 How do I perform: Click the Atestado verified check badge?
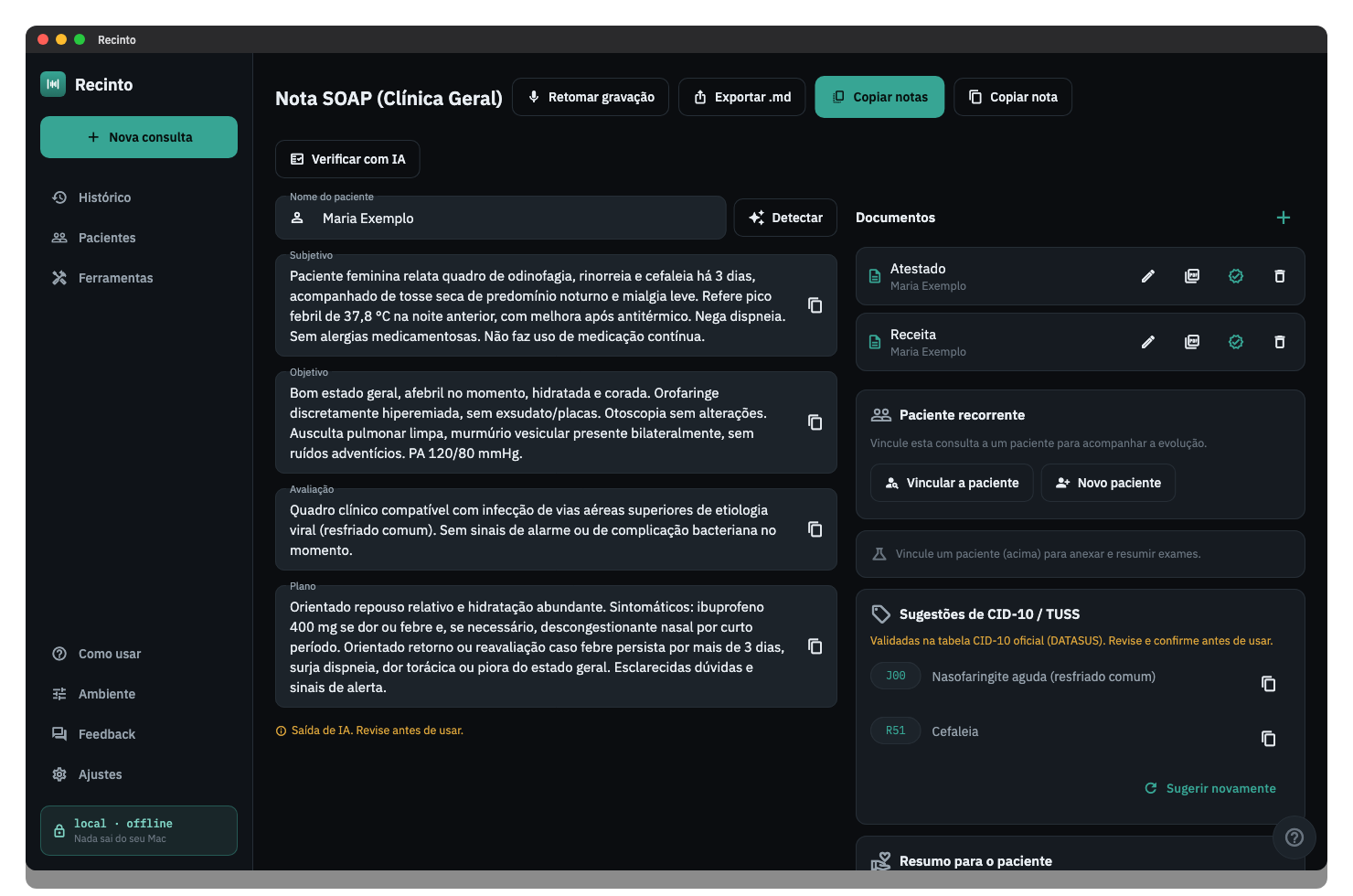tap(1236, 276)
